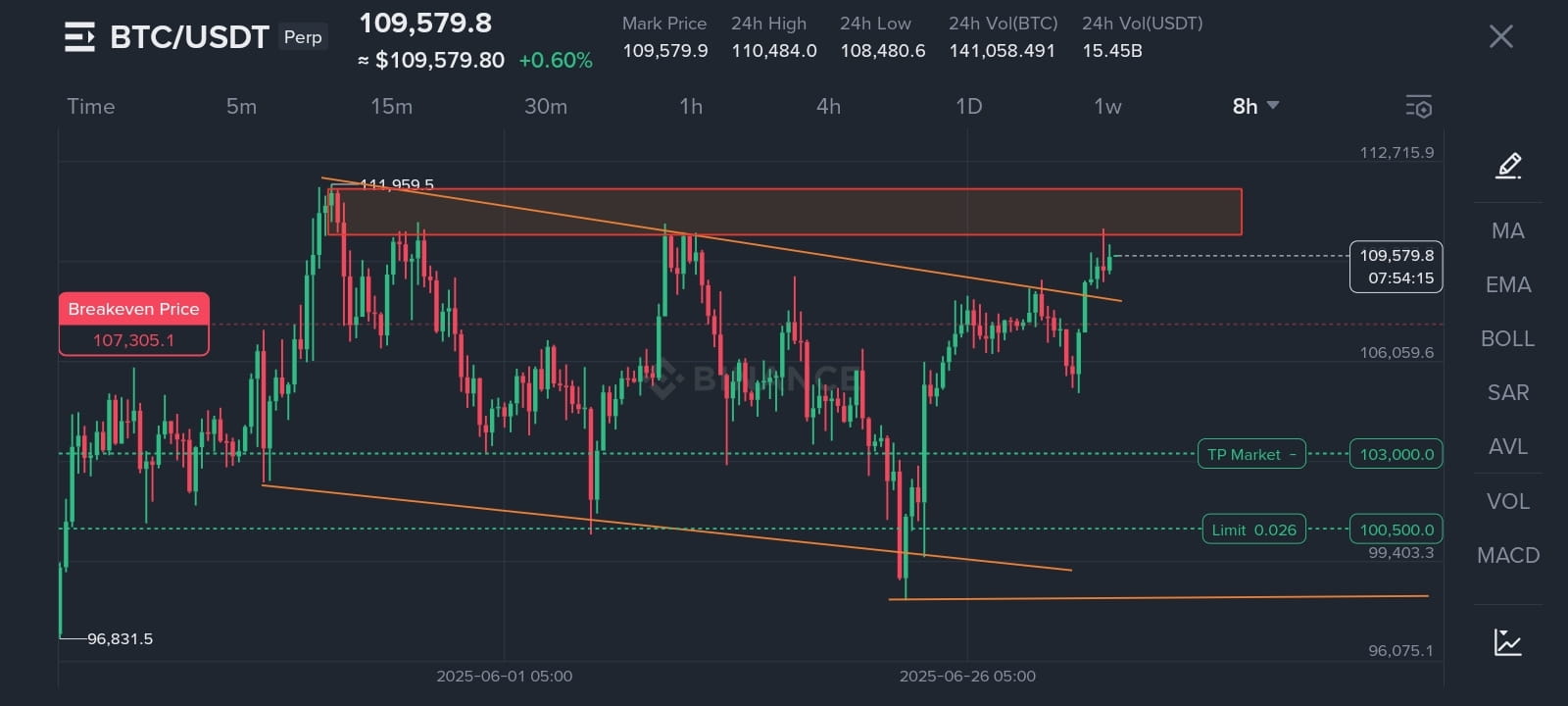Select the TP Market order tag

pyautogui.click(x=1251, y=454)
